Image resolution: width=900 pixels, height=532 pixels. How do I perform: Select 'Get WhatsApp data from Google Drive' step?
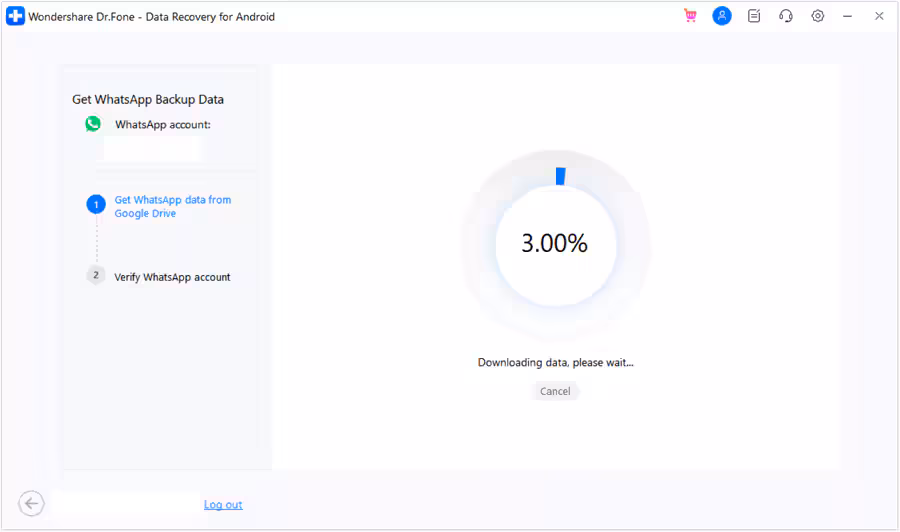(x=172, y=206)
